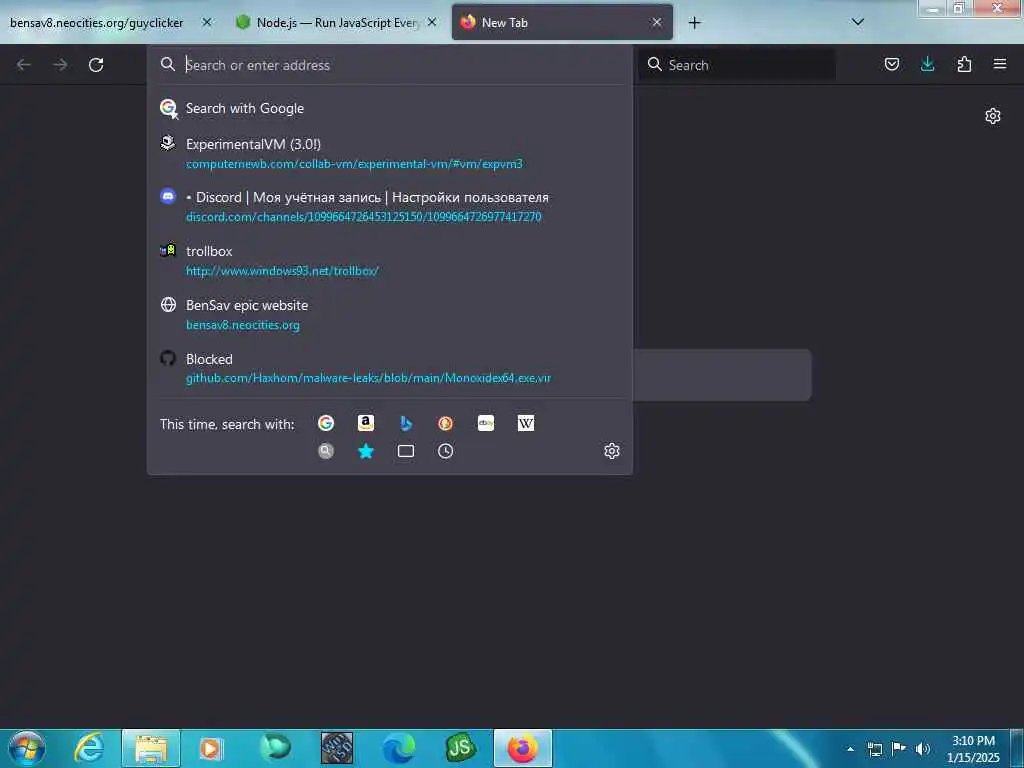1024x768 pixels.
Task: Open the trollbox suggestion
Action: click(x=390, y=261)
